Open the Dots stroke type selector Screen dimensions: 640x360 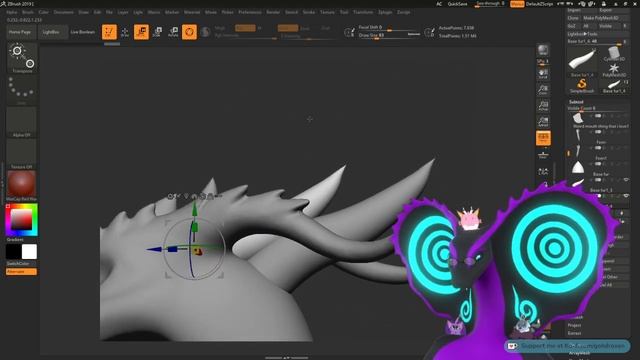click(x=21, y=89)
